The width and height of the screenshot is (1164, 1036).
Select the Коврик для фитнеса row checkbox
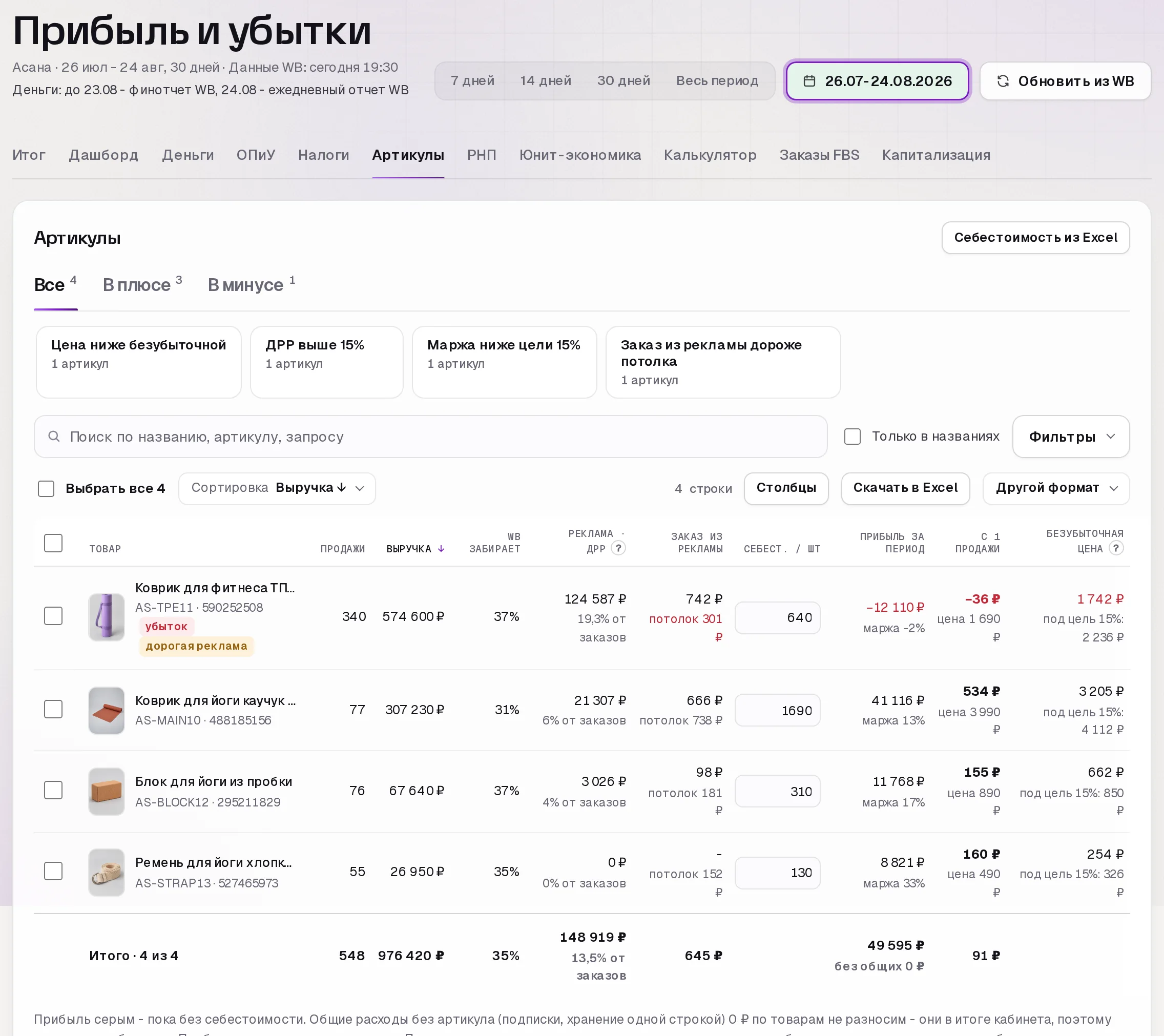pos(53,616)
